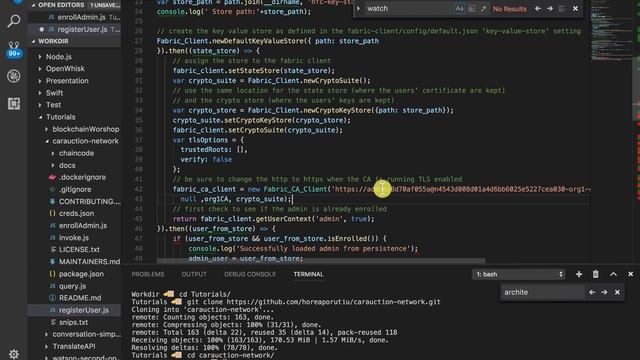
Task: Open CONTRIBUTING file in explorer
Action: pyautogui.click(x=74, y=202)
